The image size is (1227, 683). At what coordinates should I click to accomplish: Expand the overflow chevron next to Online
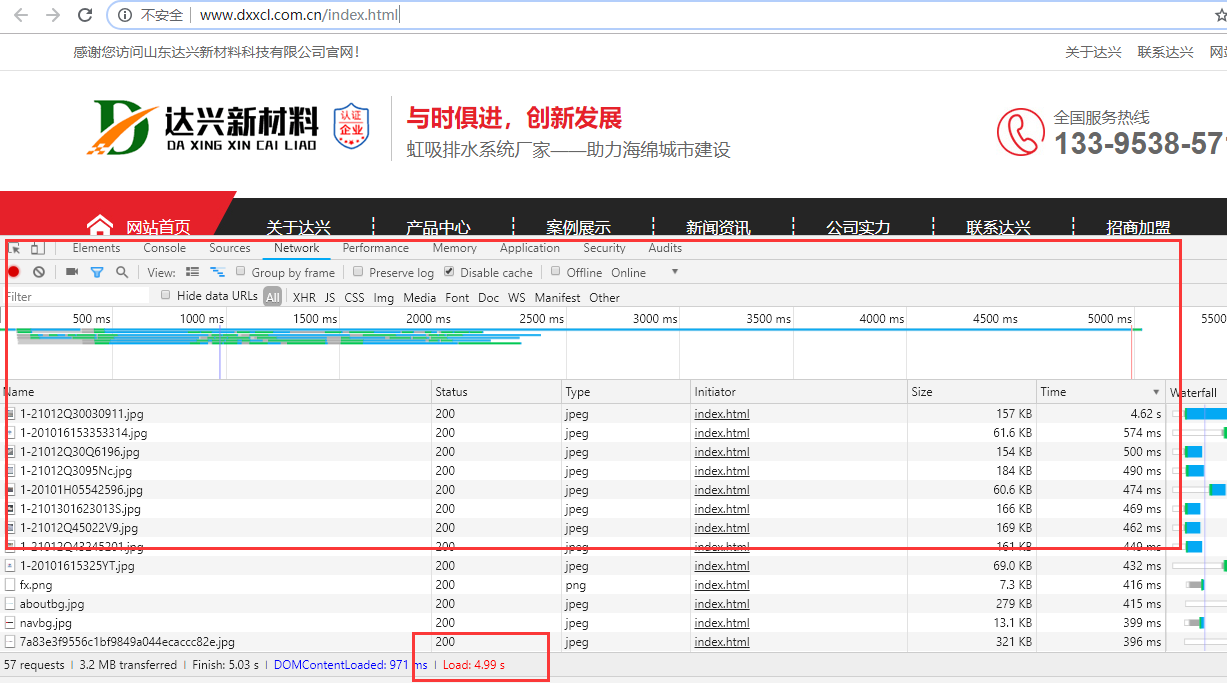pos(675,272)
